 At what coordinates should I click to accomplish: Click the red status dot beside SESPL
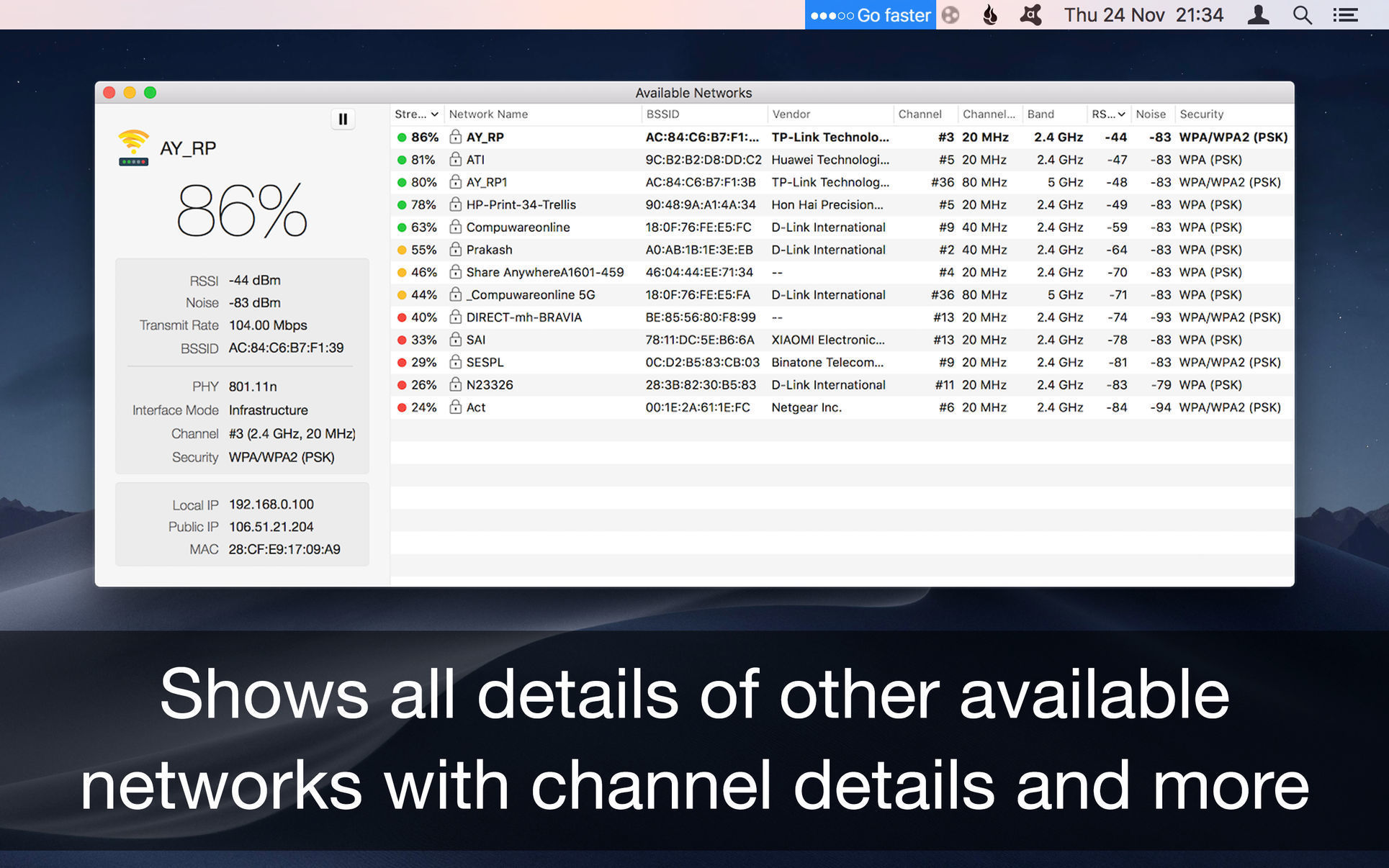pyautogui.click(x=402, y=362)
